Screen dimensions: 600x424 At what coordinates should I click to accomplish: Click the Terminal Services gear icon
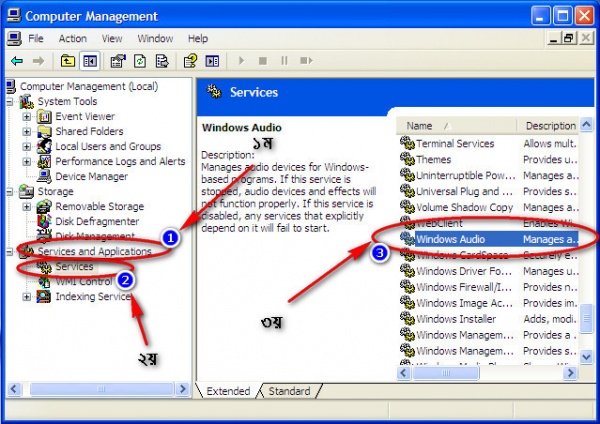pyautogui.click(x=407, y=143)
